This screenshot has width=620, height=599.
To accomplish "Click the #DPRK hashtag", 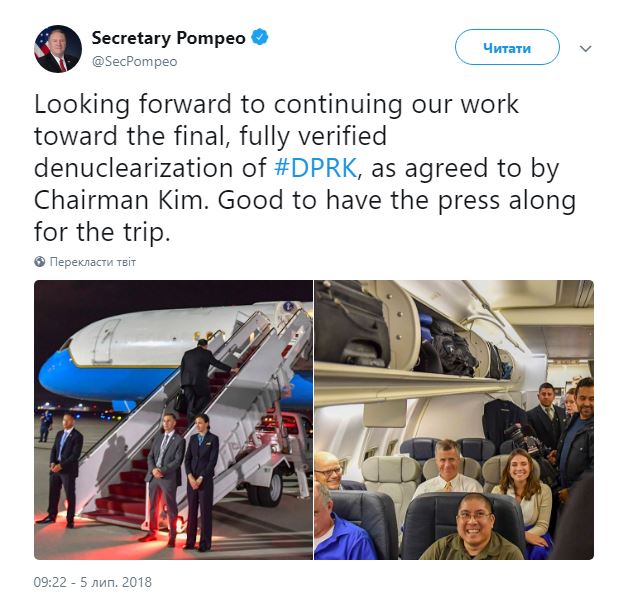I will pos(316,168).
